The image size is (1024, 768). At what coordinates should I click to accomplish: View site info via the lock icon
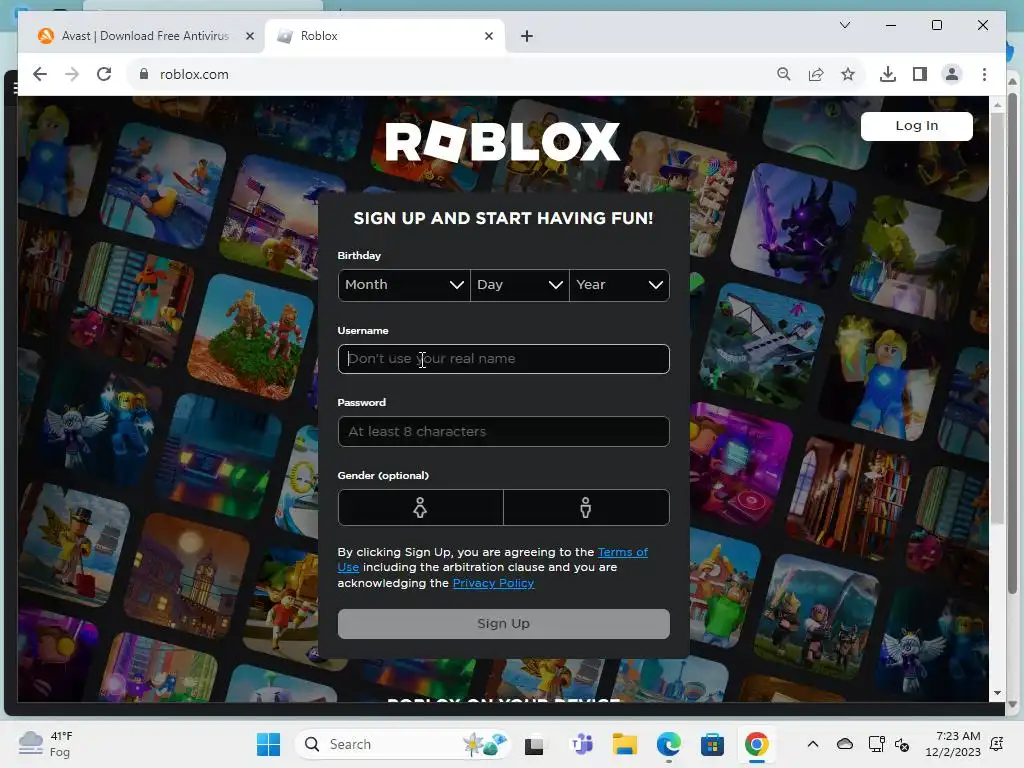point(144,74)
